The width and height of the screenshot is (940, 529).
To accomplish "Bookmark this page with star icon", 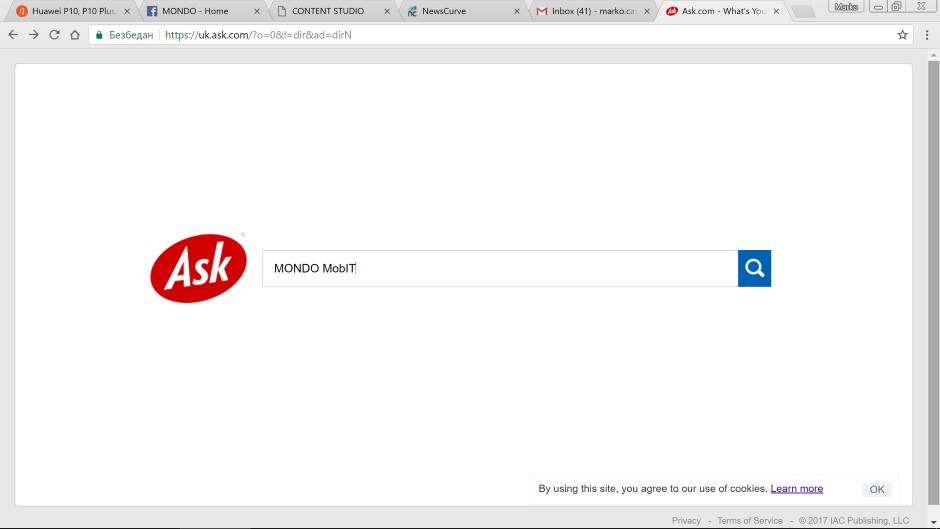I will pos(902,34).
